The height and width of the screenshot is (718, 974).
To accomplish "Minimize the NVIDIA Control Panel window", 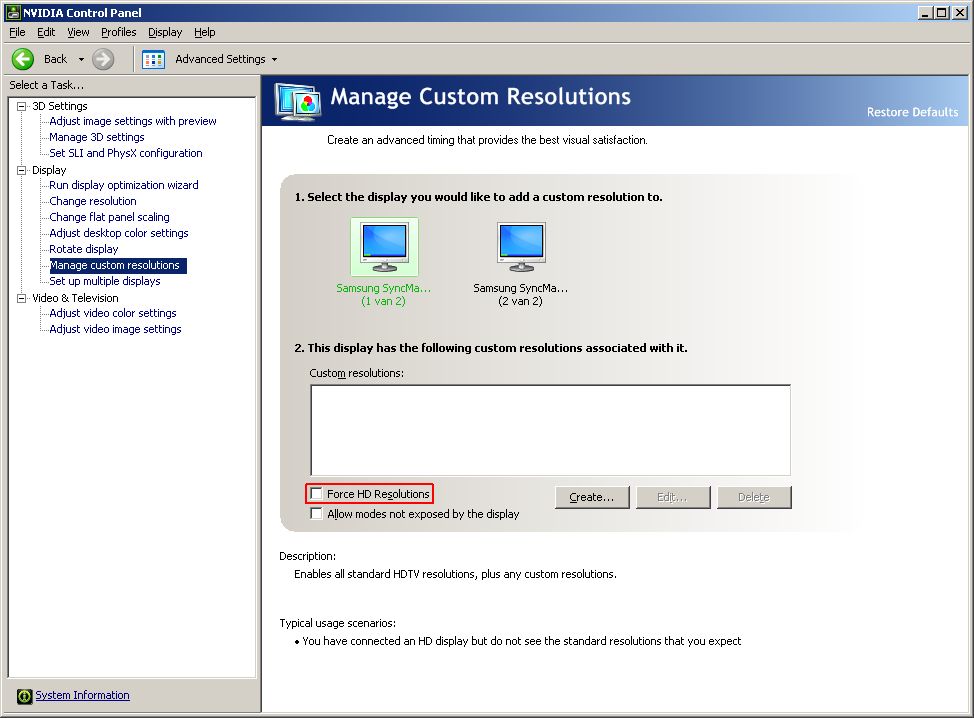I will (x=926, y=12).
